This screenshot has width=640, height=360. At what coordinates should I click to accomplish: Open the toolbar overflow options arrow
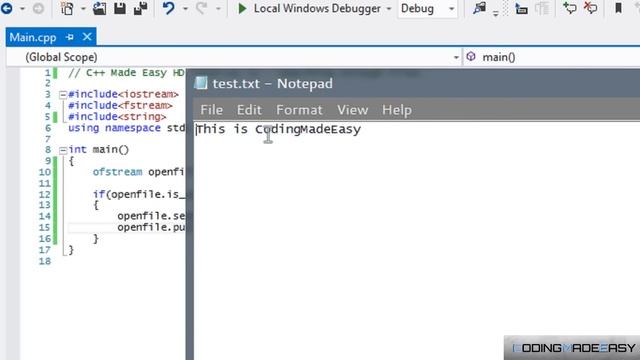pos(496,13)
